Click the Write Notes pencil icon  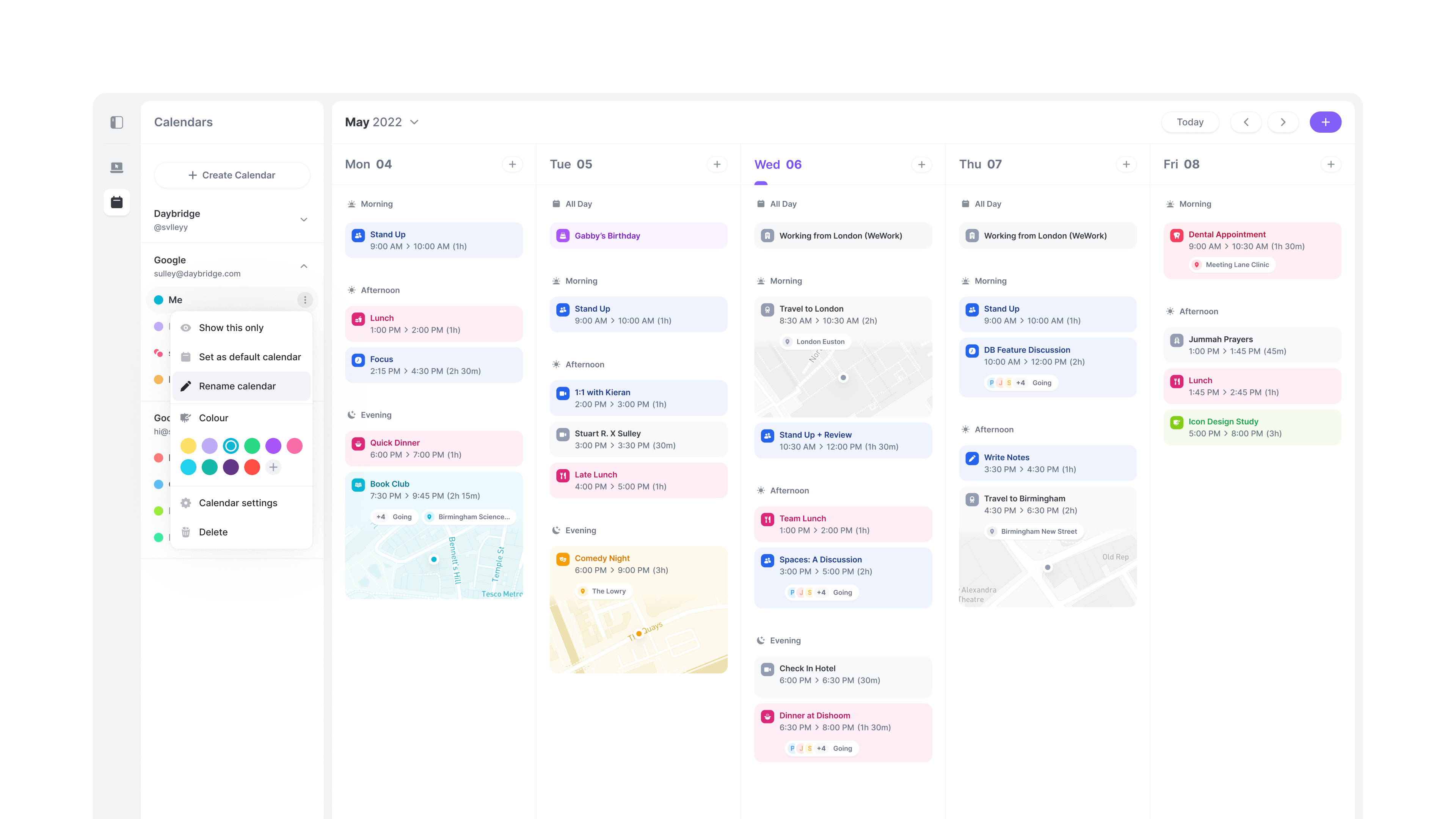click(x=971, y=458)
